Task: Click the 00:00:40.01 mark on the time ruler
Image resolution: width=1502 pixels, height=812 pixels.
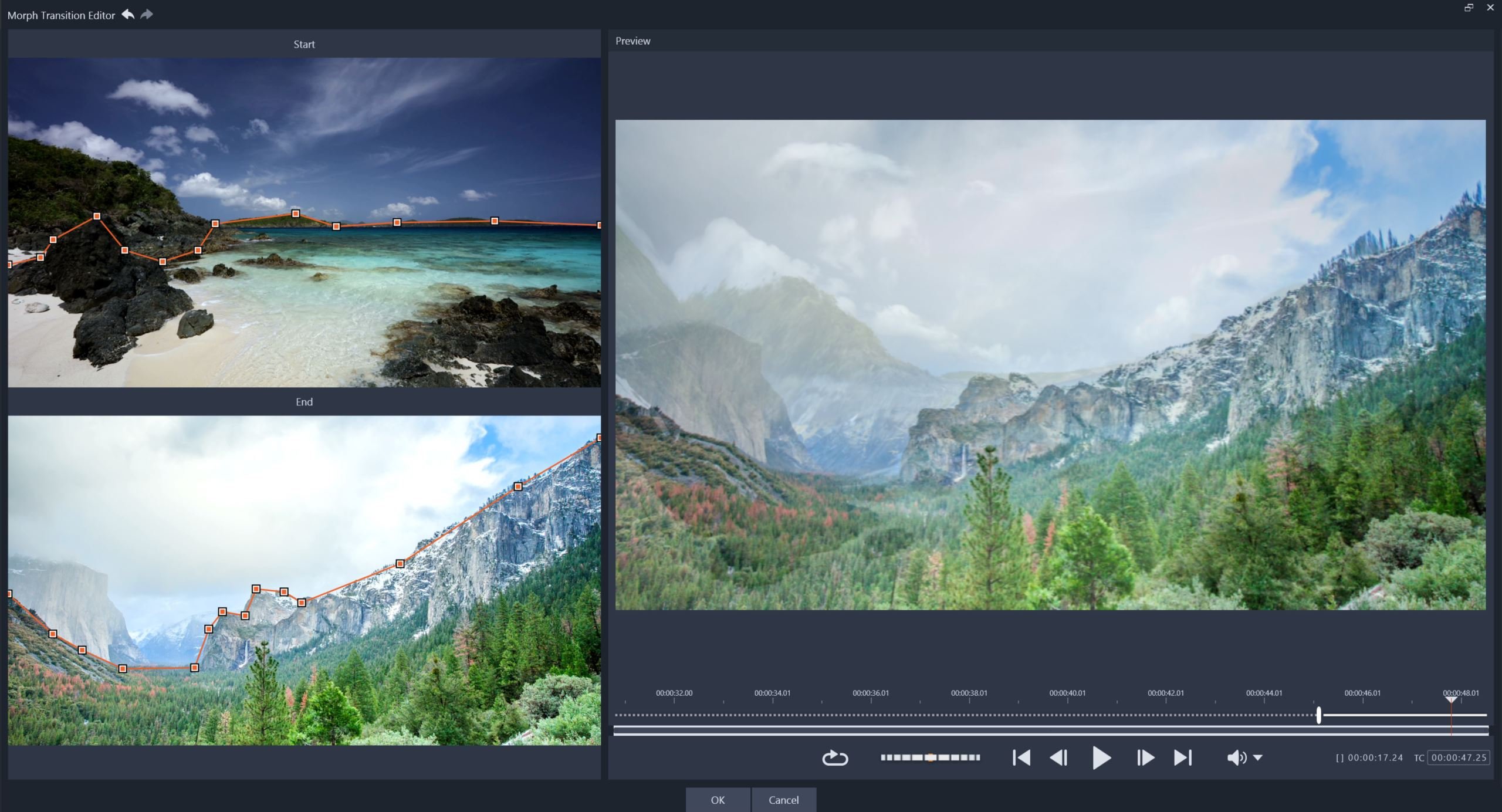Action: (x=1067, y=693)
